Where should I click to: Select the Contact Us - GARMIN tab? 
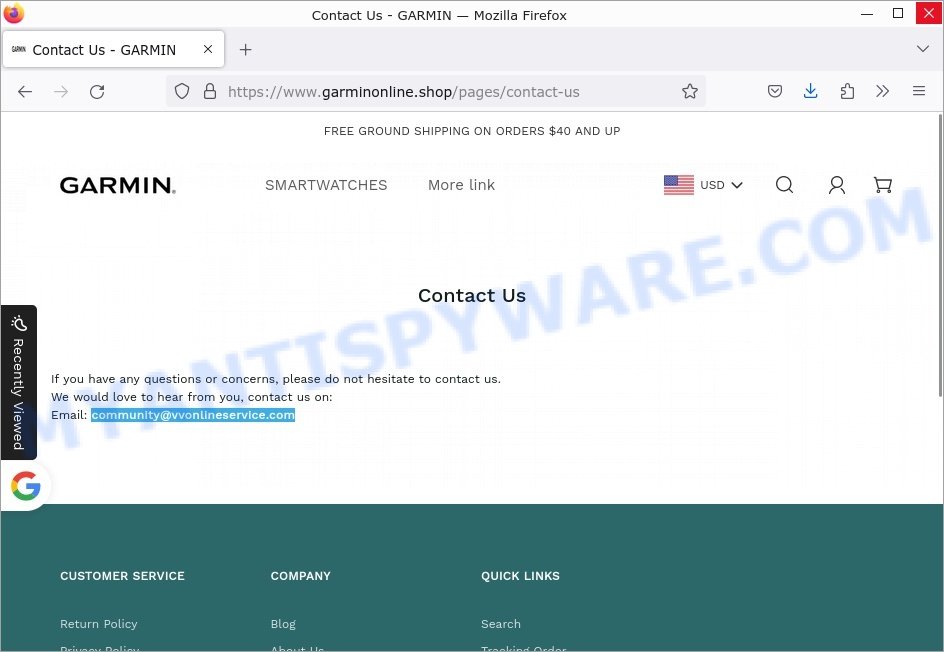(x=113, y=49)
